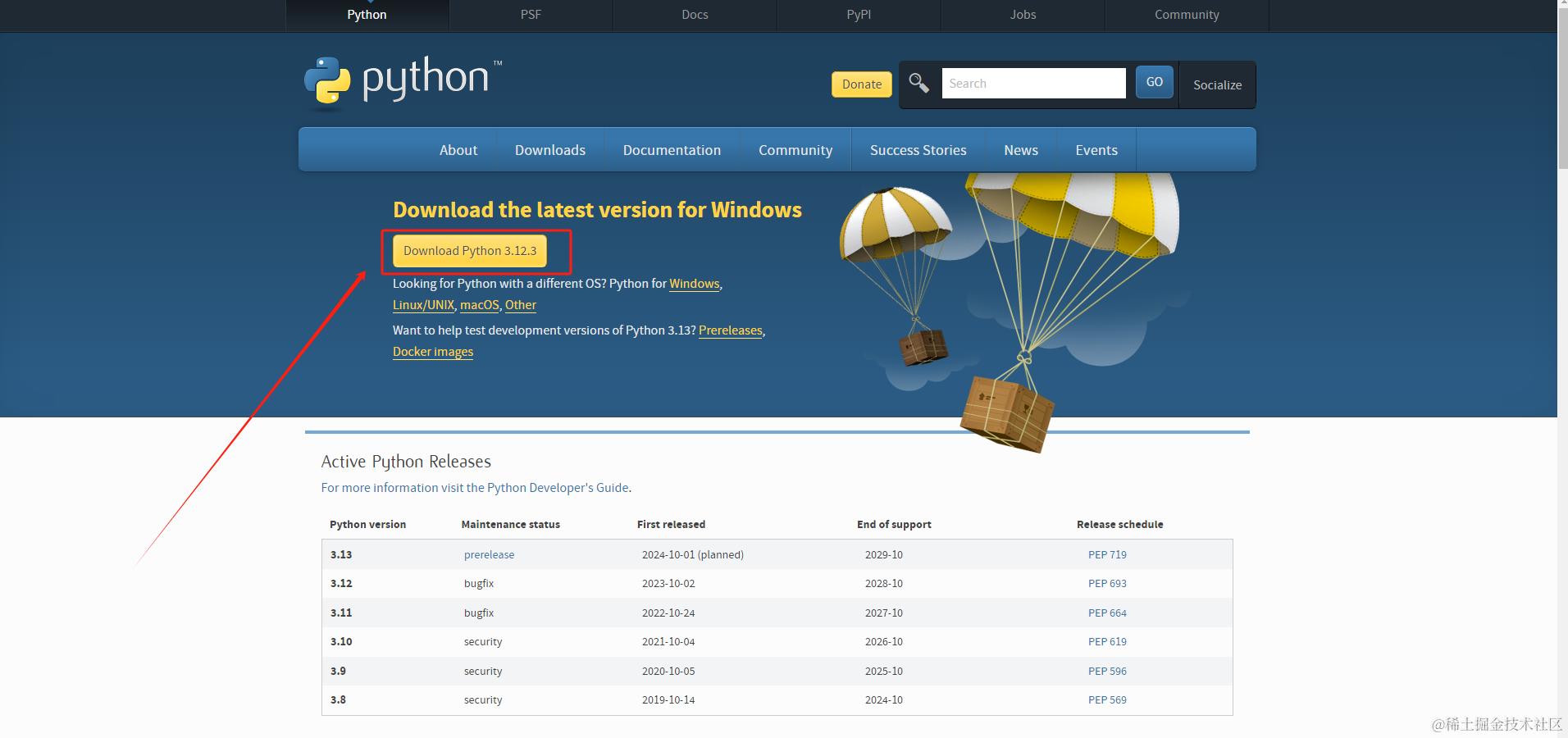Click the 3.10 Python version cell
Screen dimensions: 1568x738
pyautogui.click(x=341, y=642)
